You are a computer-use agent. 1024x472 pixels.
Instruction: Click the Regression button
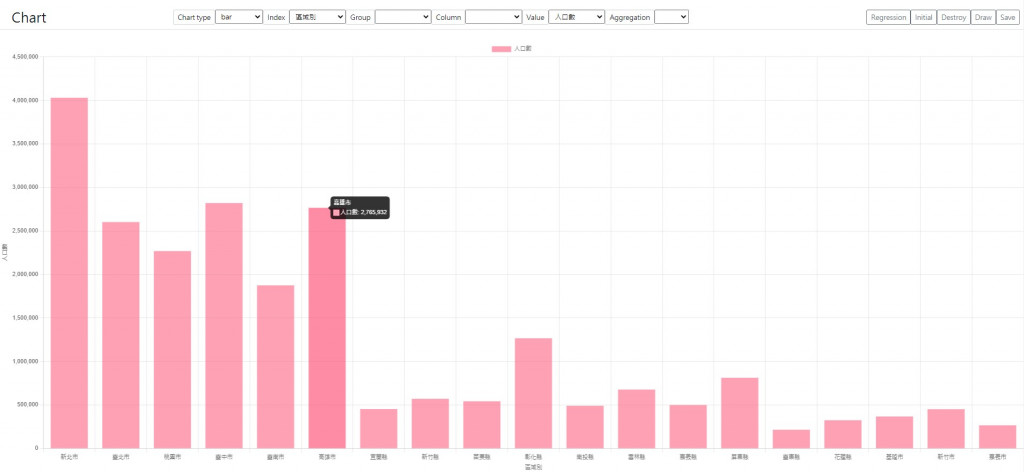[888, 18]
